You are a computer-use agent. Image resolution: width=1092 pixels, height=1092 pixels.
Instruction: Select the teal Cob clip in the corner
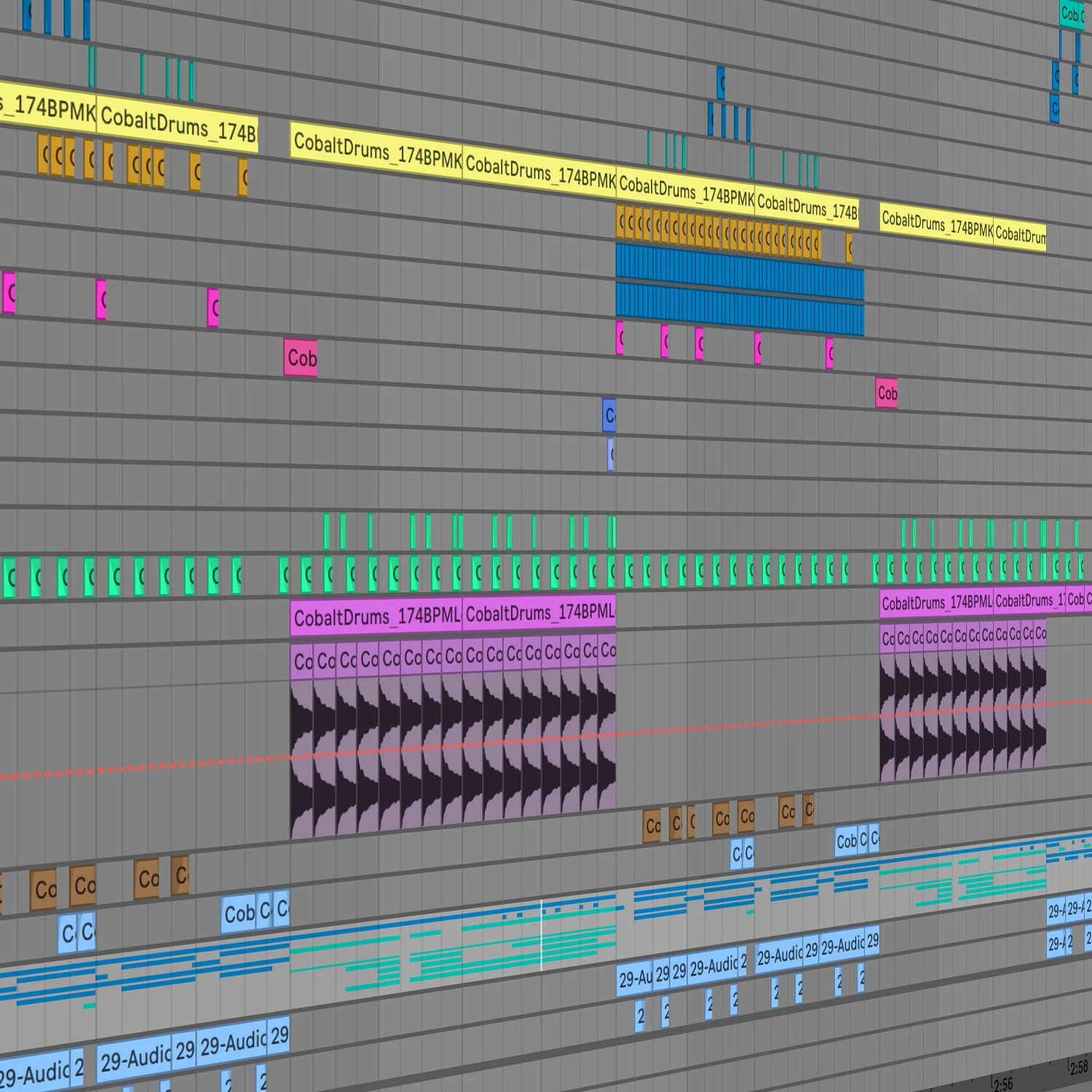click(1069, 15)
